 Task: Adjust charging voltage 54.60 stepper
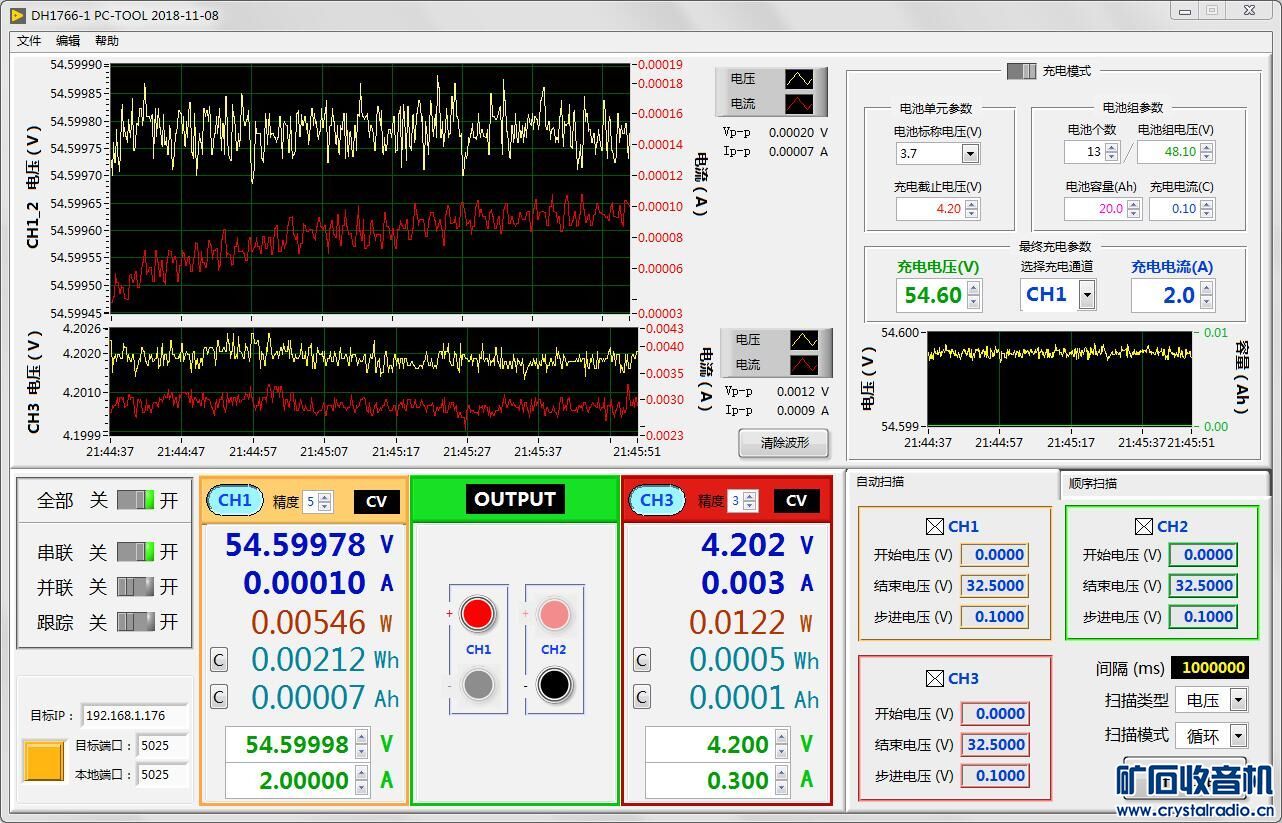point(973,294)
